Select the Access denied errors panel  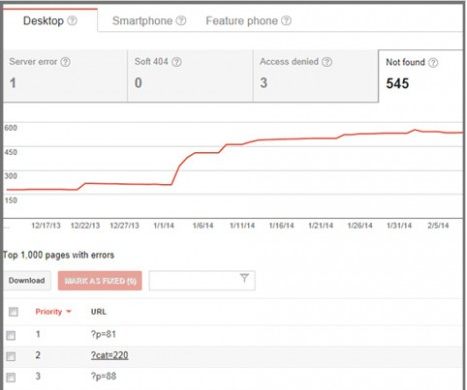tap(316, 76)
